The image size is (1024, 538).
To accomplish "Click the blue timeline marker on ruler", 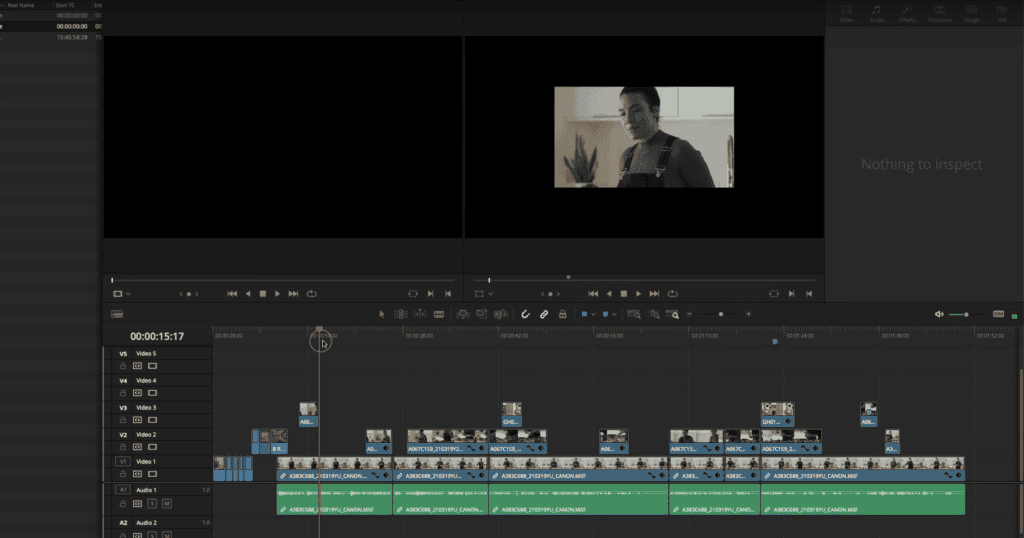I will [x=775, y=341].
